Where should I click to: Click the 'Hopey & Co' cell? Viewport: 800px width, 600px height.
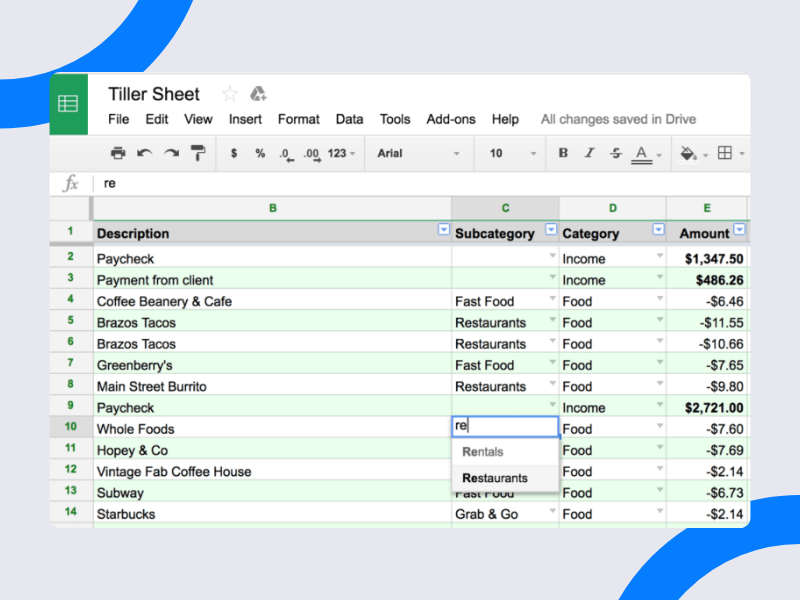(x=272, y=450)
